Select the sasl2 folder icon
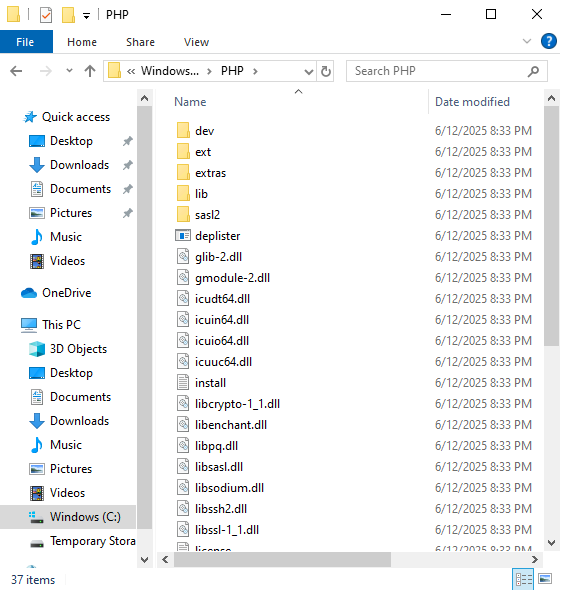 [183, 214]
